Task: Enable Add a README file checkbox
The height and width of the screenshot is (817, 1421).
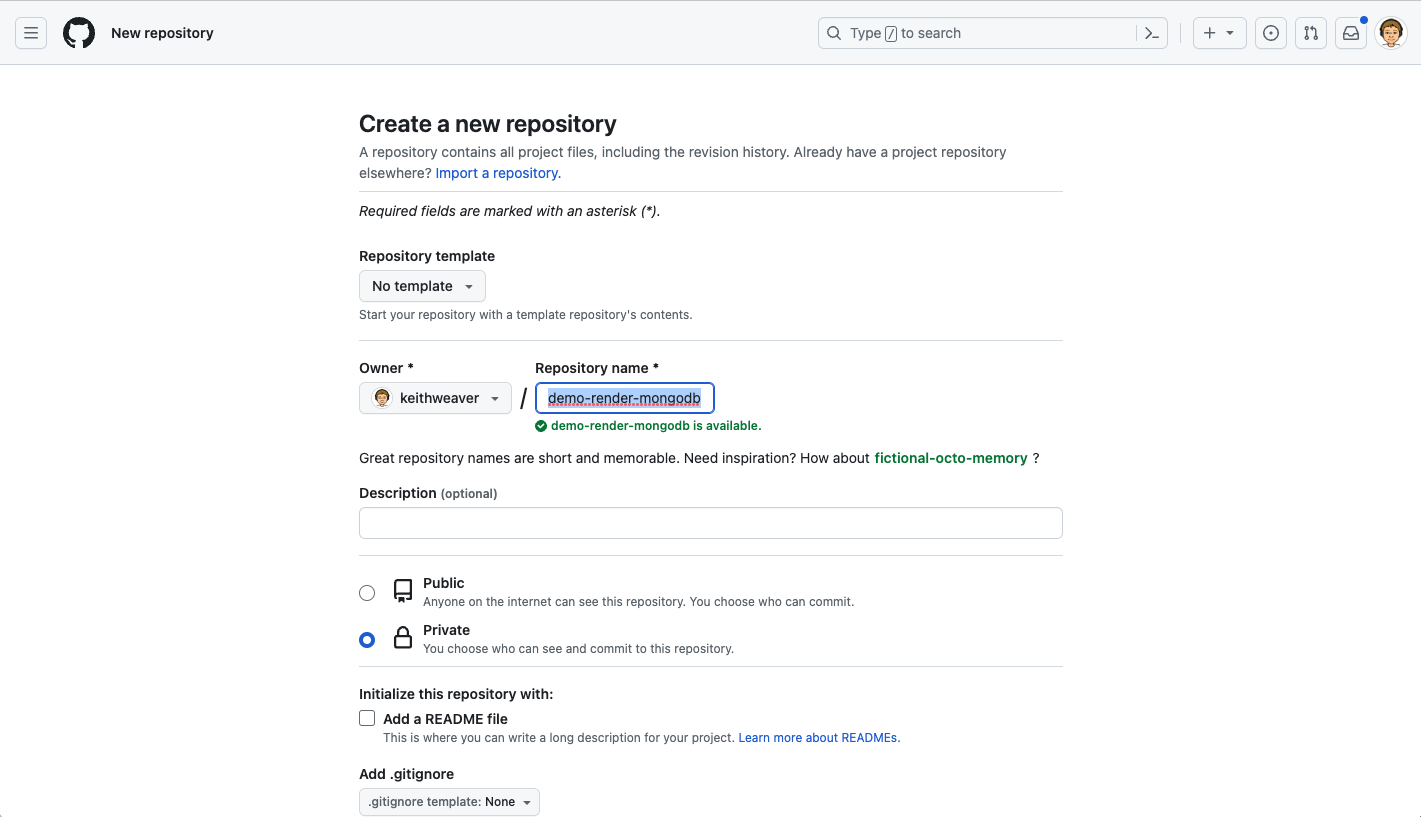Action: point(367,718)
